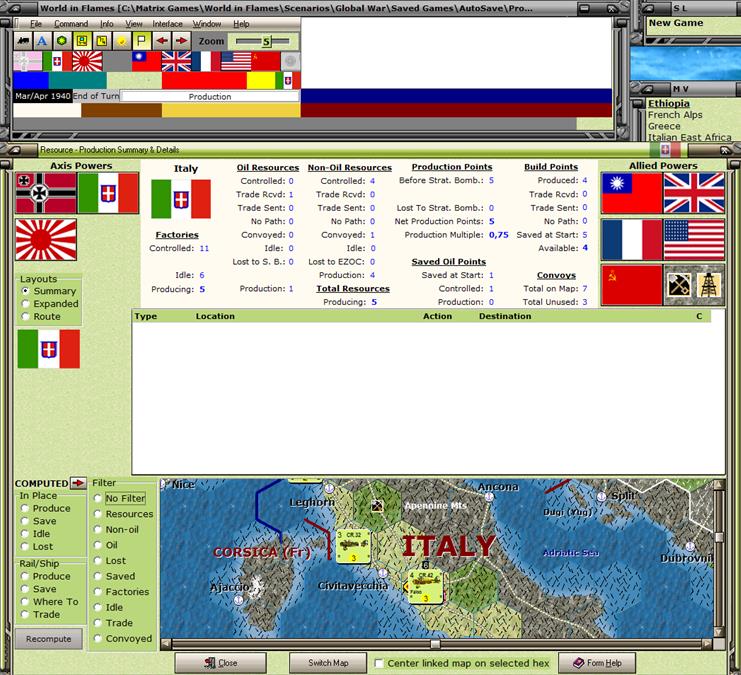
Task: Click the map's vertical scrollbar thumb
Action: [x=719, y=537]
